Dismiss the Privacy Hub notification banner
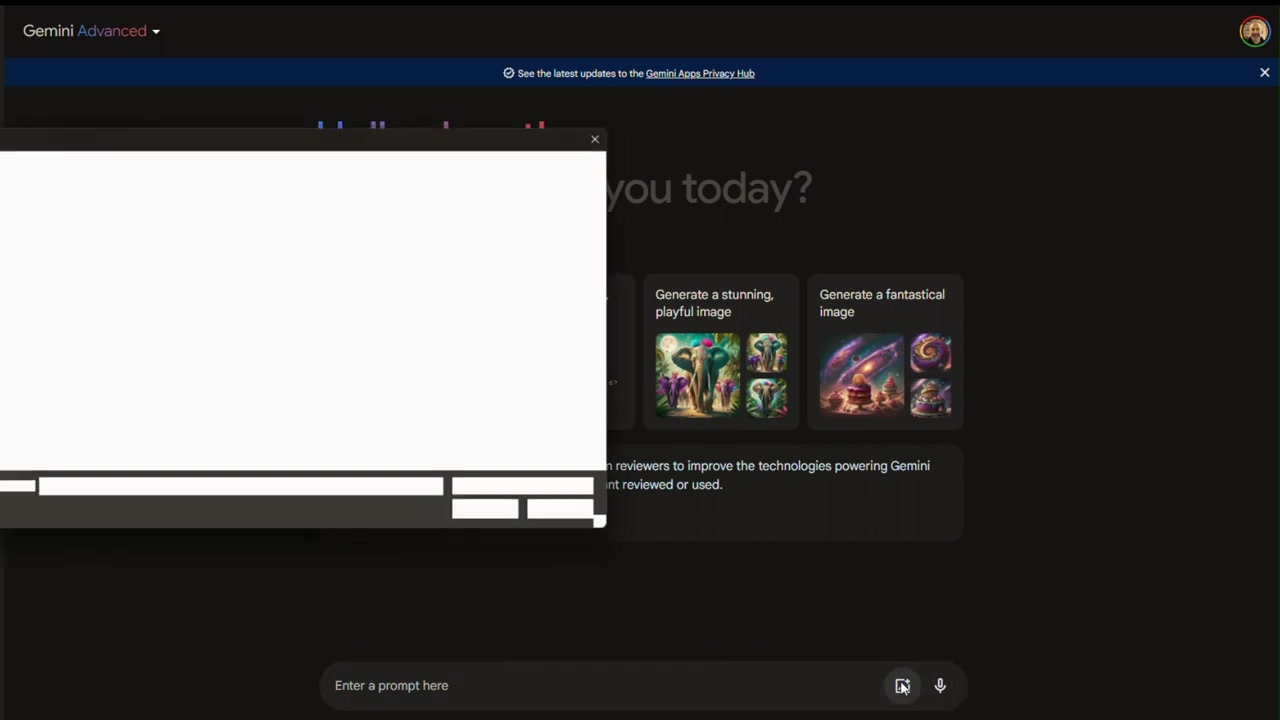 pos(1264,73)
